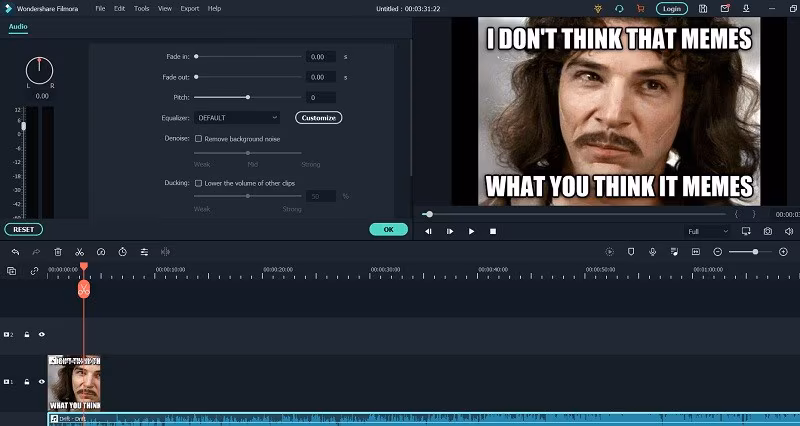The height and width of the screenshot is (426, 800).
Task: Open the Edit menu
Action: [119, 9]
